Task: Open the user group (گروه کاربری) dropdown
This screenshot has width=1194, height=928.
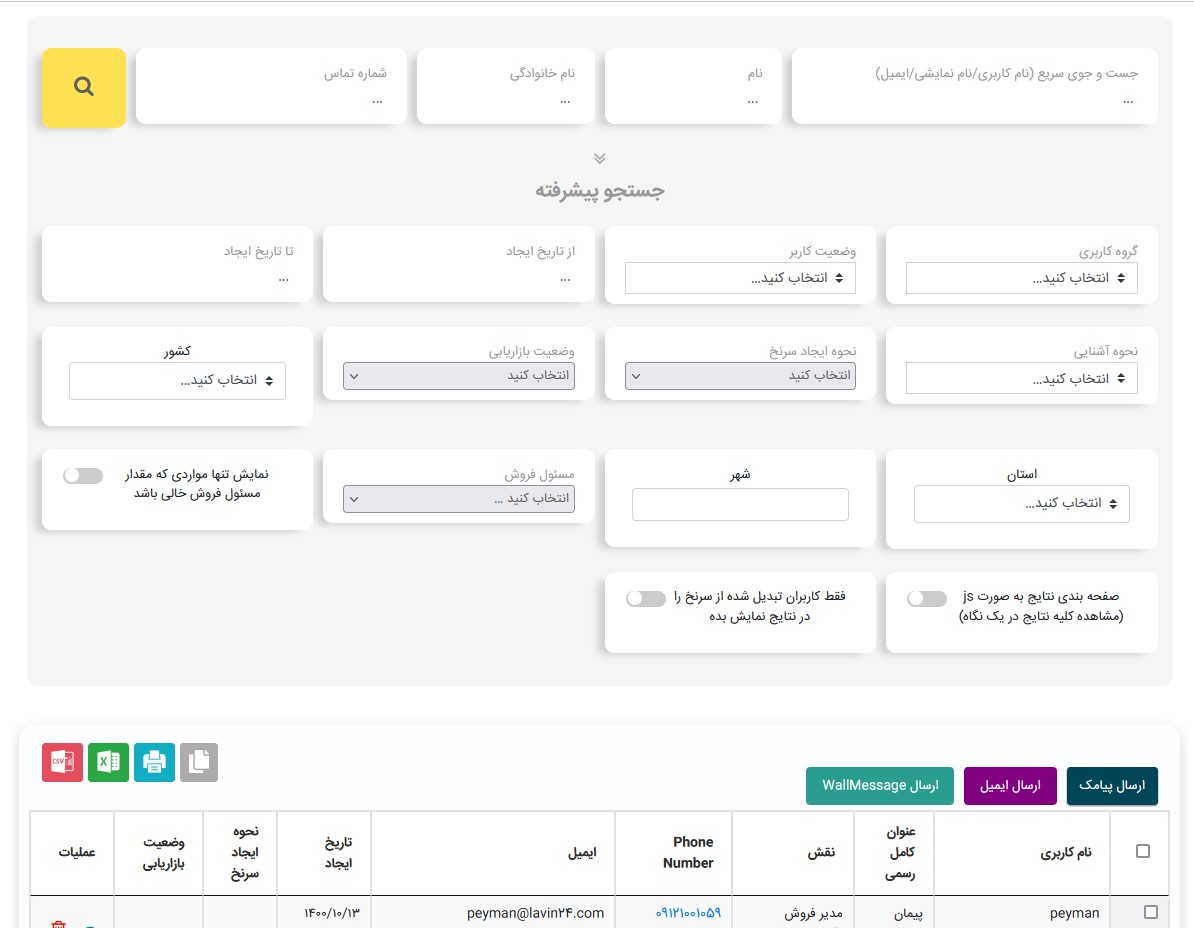Action: point(1021,278)
